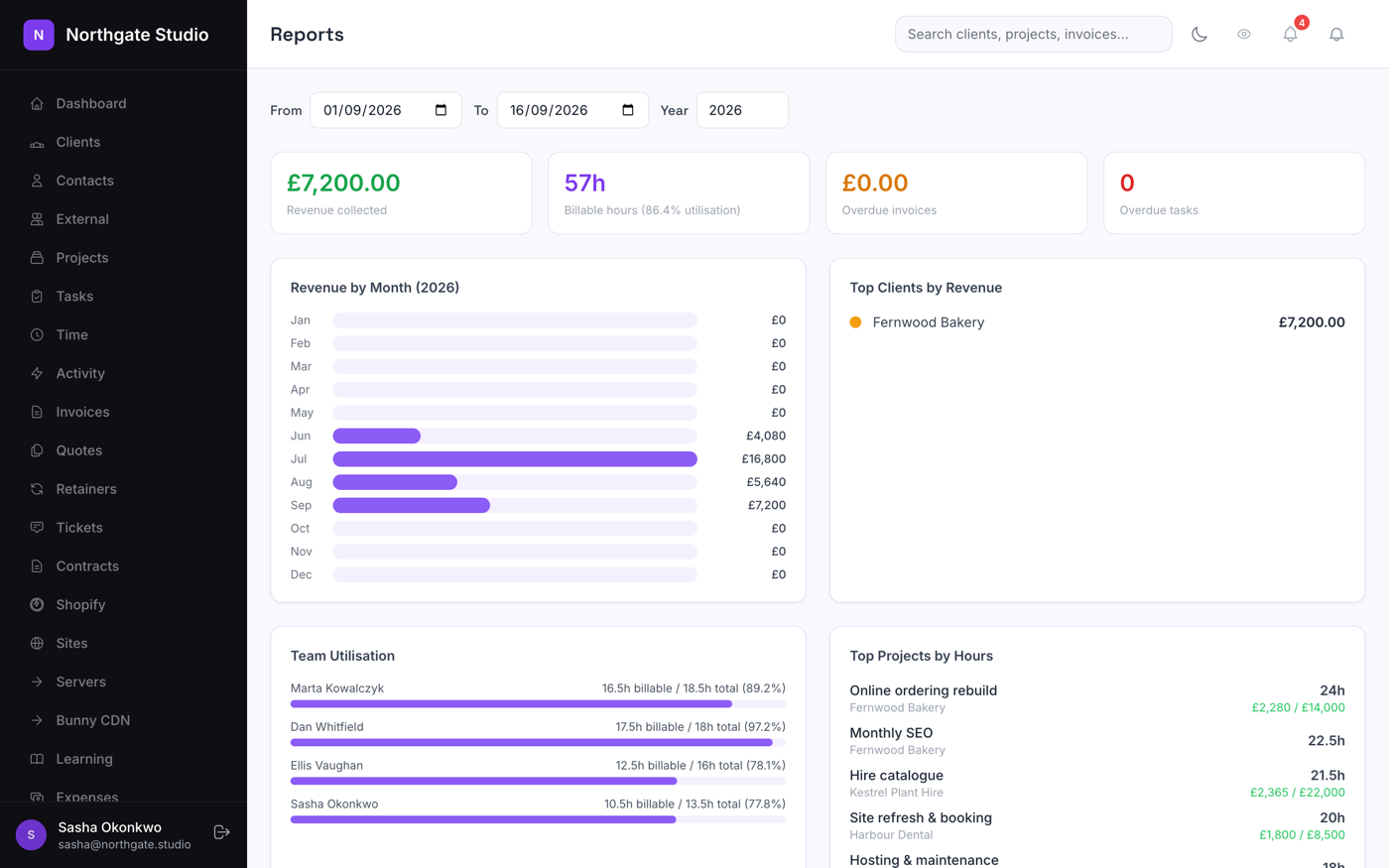Click the Invoices document icon

pyautogui.click(x=37, y=412)
